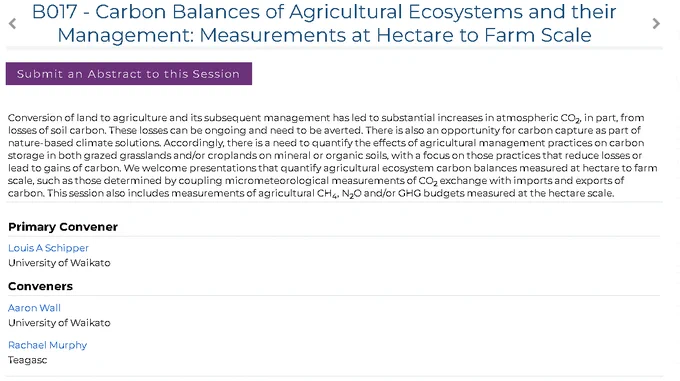Viewport: 680px width, 381px height.
Task: Click the Teagasc affiliation text
Action: (27, 360)
